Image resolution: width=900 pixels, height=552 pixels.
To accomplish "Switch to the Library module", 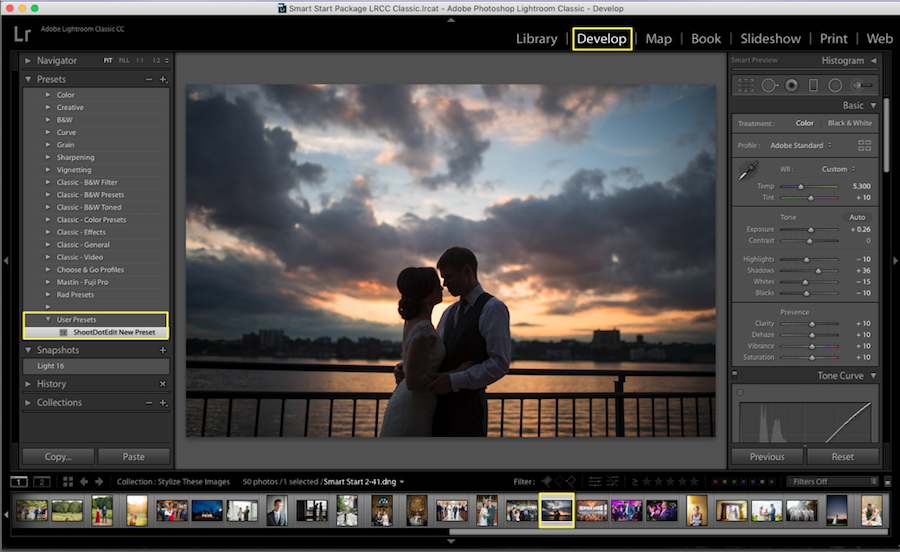I will (537, 39).
